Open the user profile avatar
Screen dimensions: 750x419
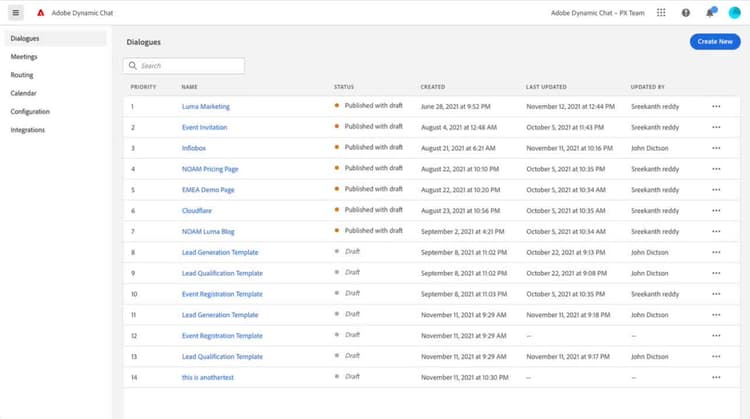pos(735,13)
